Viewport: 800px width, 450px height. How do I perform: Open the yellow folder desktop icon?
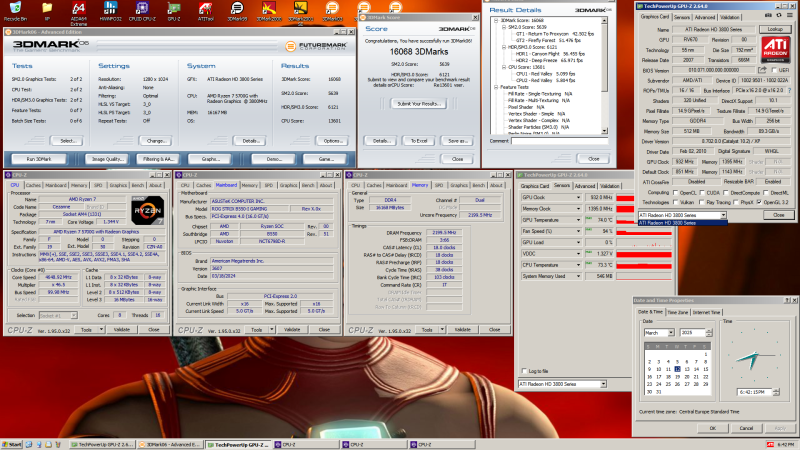coord(47,9)
